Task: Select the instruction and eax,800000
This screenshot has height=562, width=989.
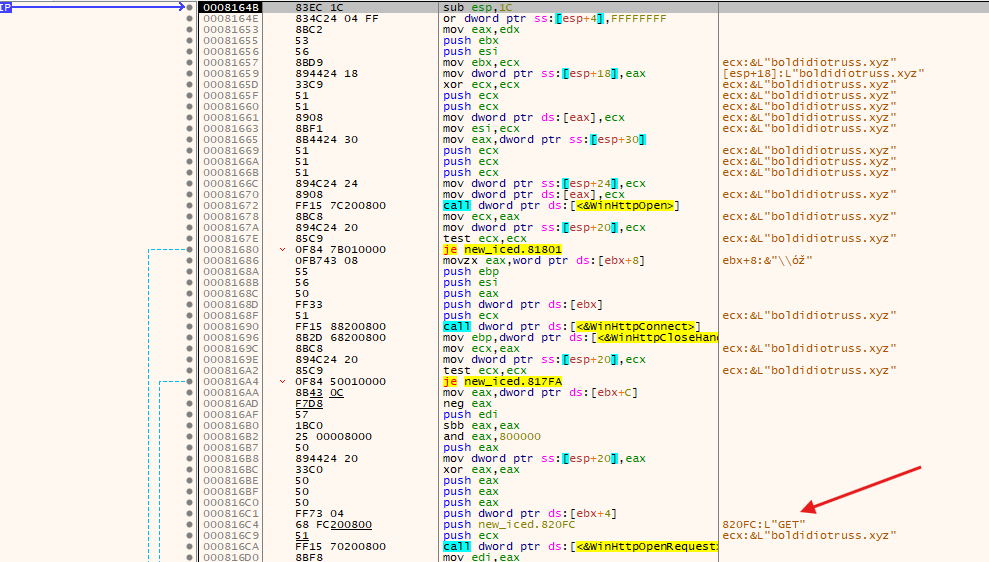Action: 492,436
